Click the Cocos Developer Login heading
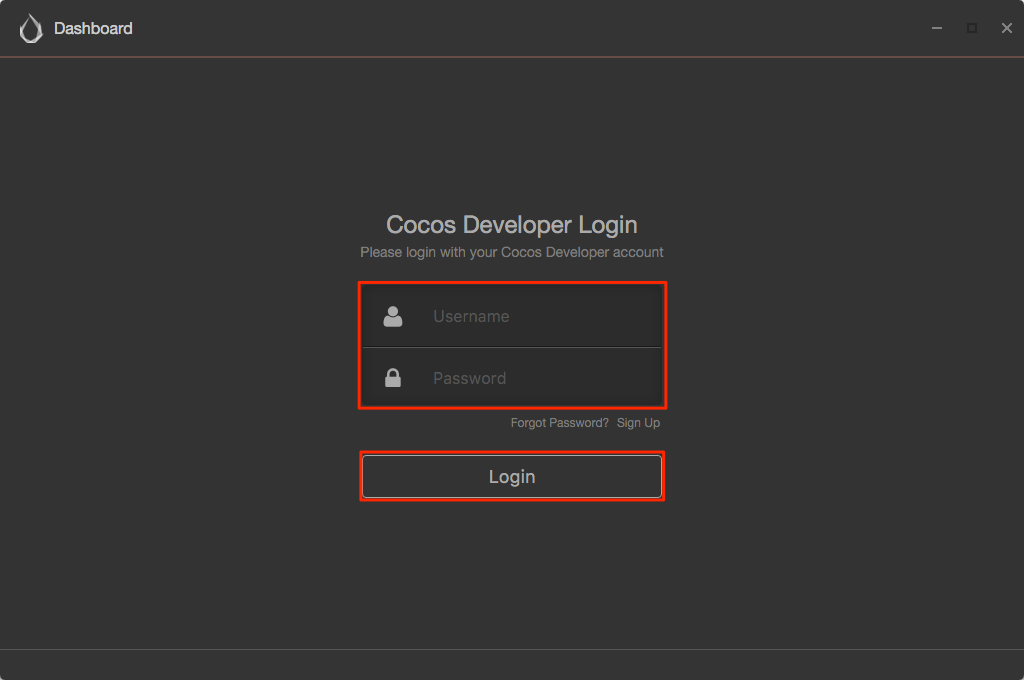Image resolution: width=1024 pixels, height=680 pixels. pyautogui.click(x=511, y=225)
